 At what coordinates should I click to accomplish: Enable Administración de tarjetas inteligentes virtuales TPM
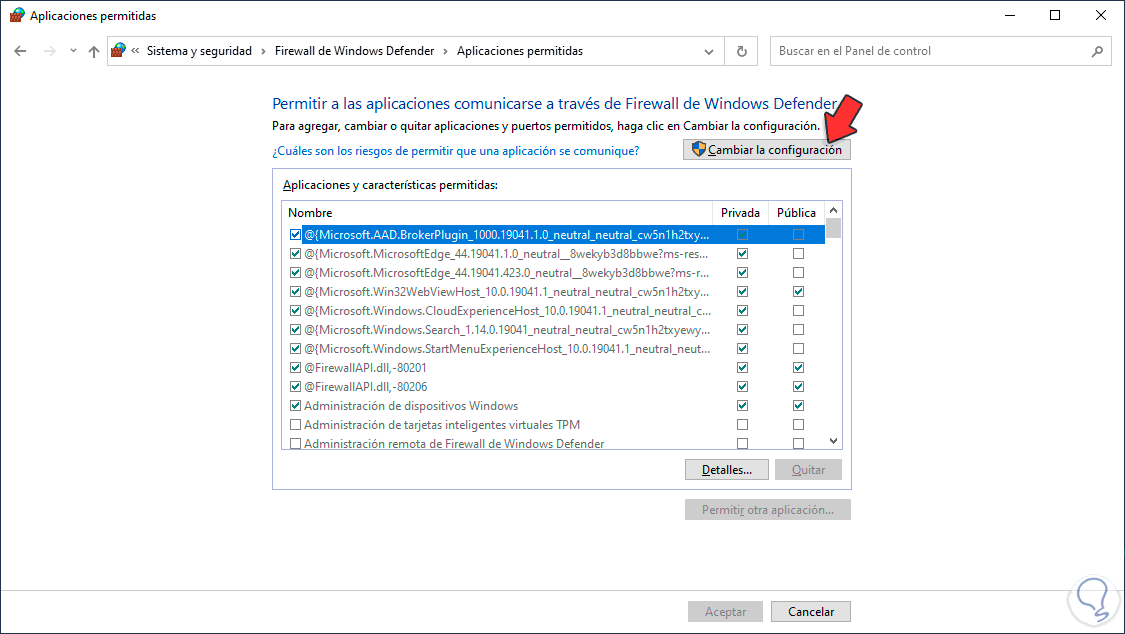point(295,425)
